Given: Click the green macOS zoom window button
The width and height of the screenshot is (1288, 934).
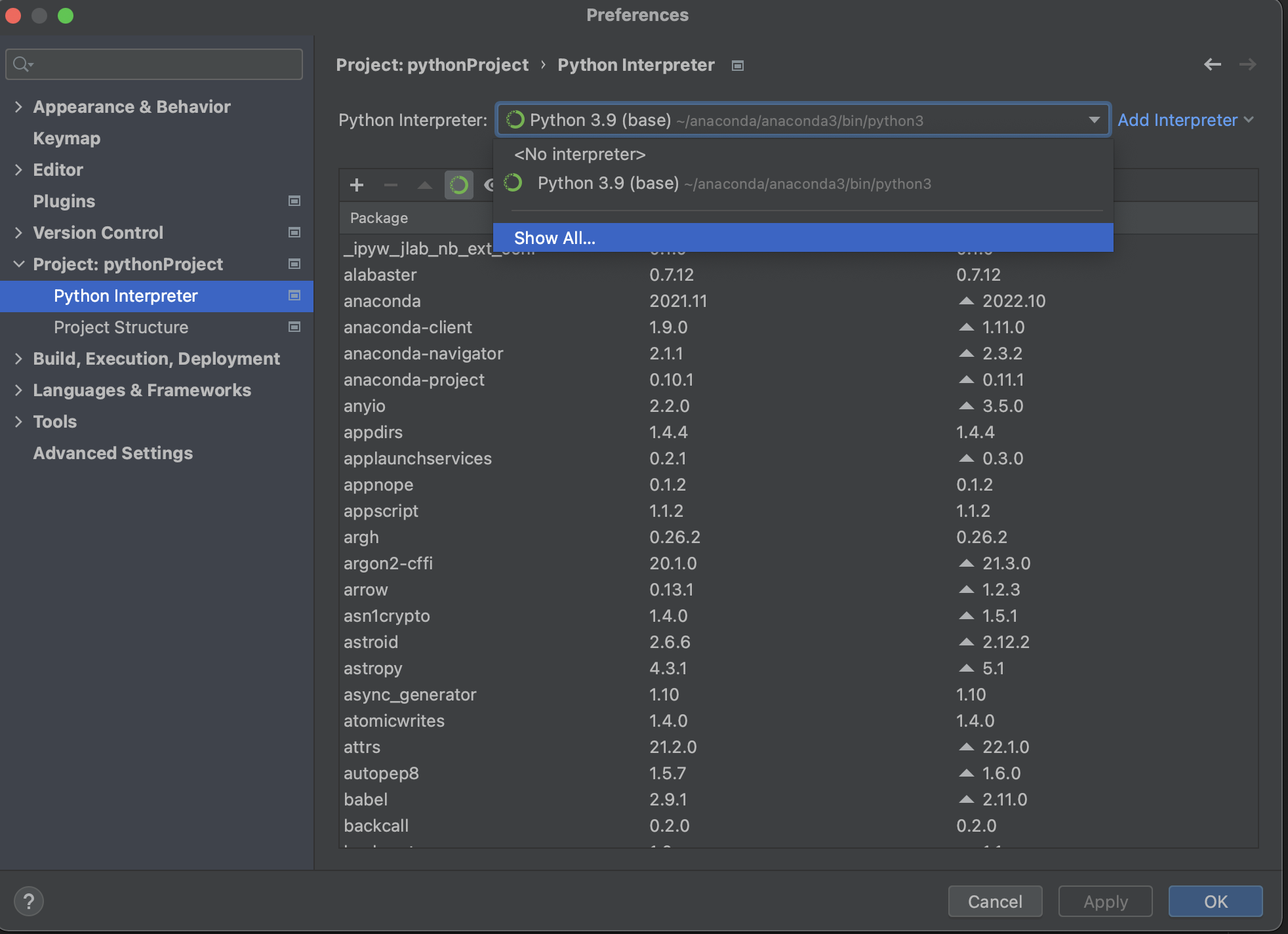Looking at the screenshot, I should (66, 15).
